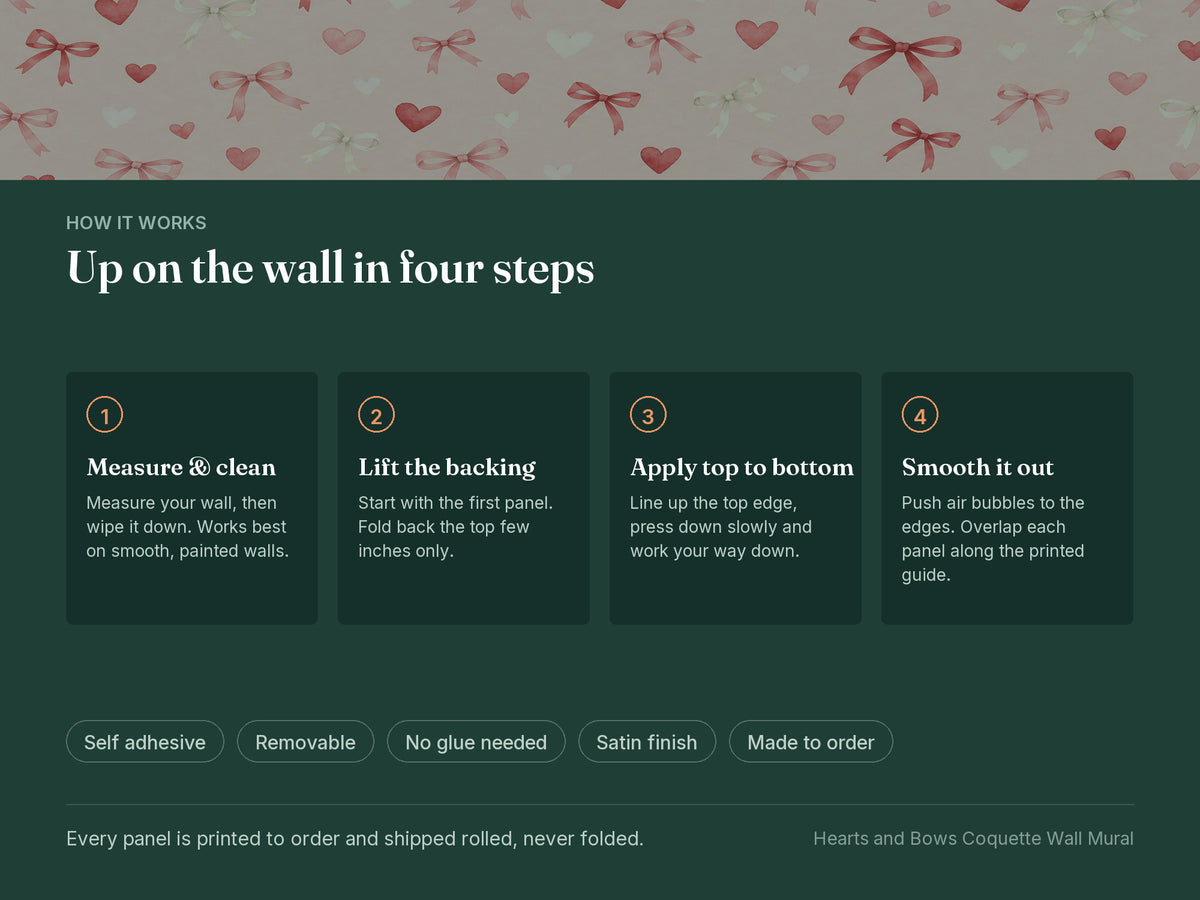Click the No glue needed tag
Image resolution: width=1200 pixels, height=900 pixels.
click(476, 742)
